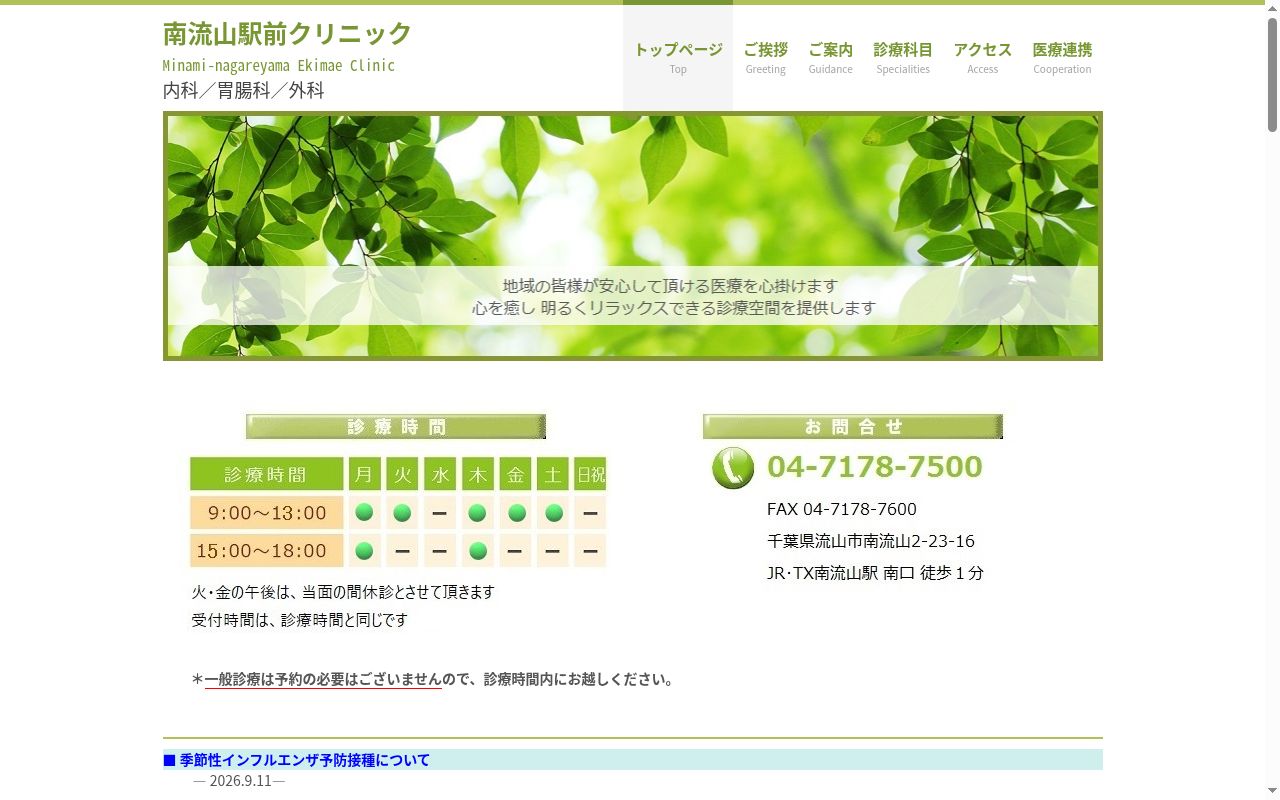Click the scrollbar up arrow
Image resolution: width=1280 pixels, height=800 pixels.
click(1272, 8)
